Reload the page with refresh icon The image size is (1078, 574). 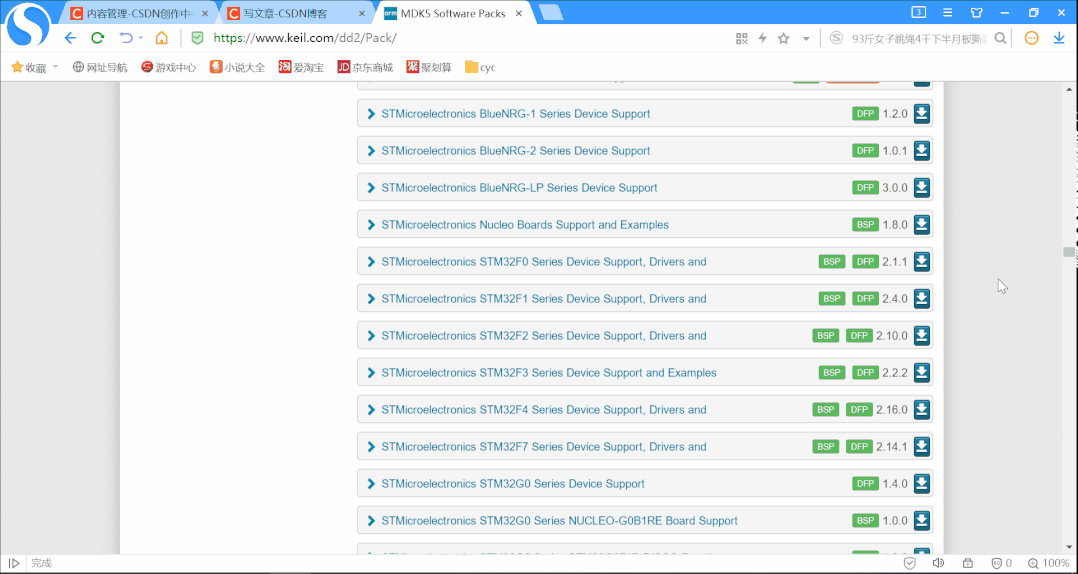98,38
